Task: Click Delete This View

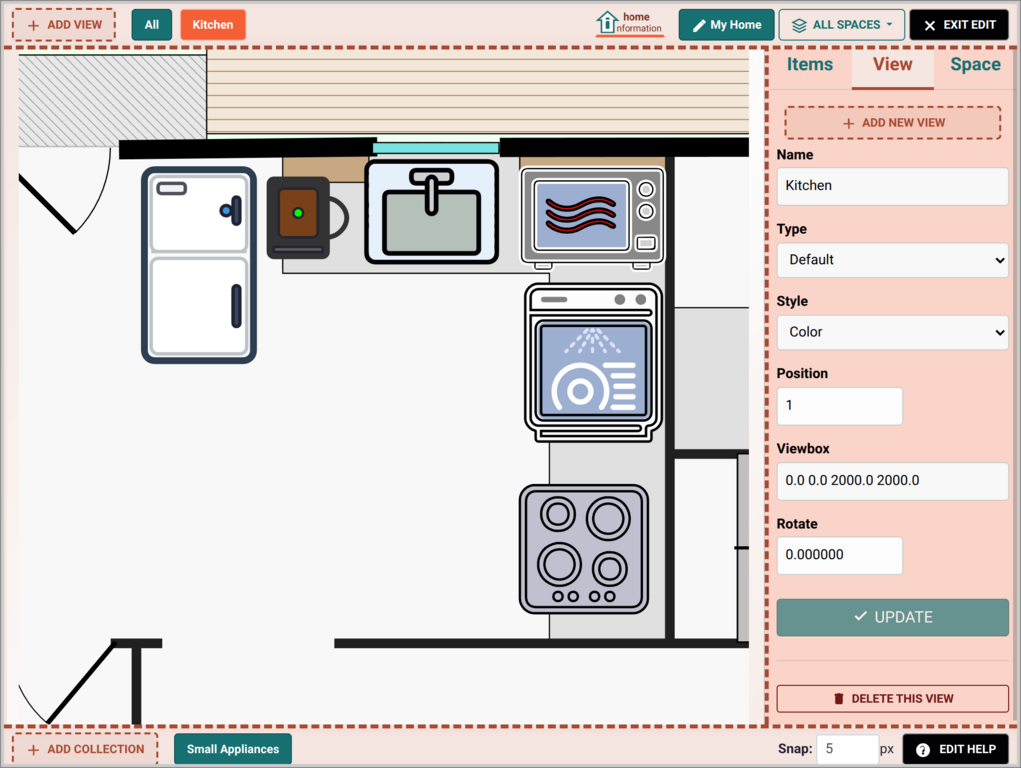Action: [x=893, y=698]
